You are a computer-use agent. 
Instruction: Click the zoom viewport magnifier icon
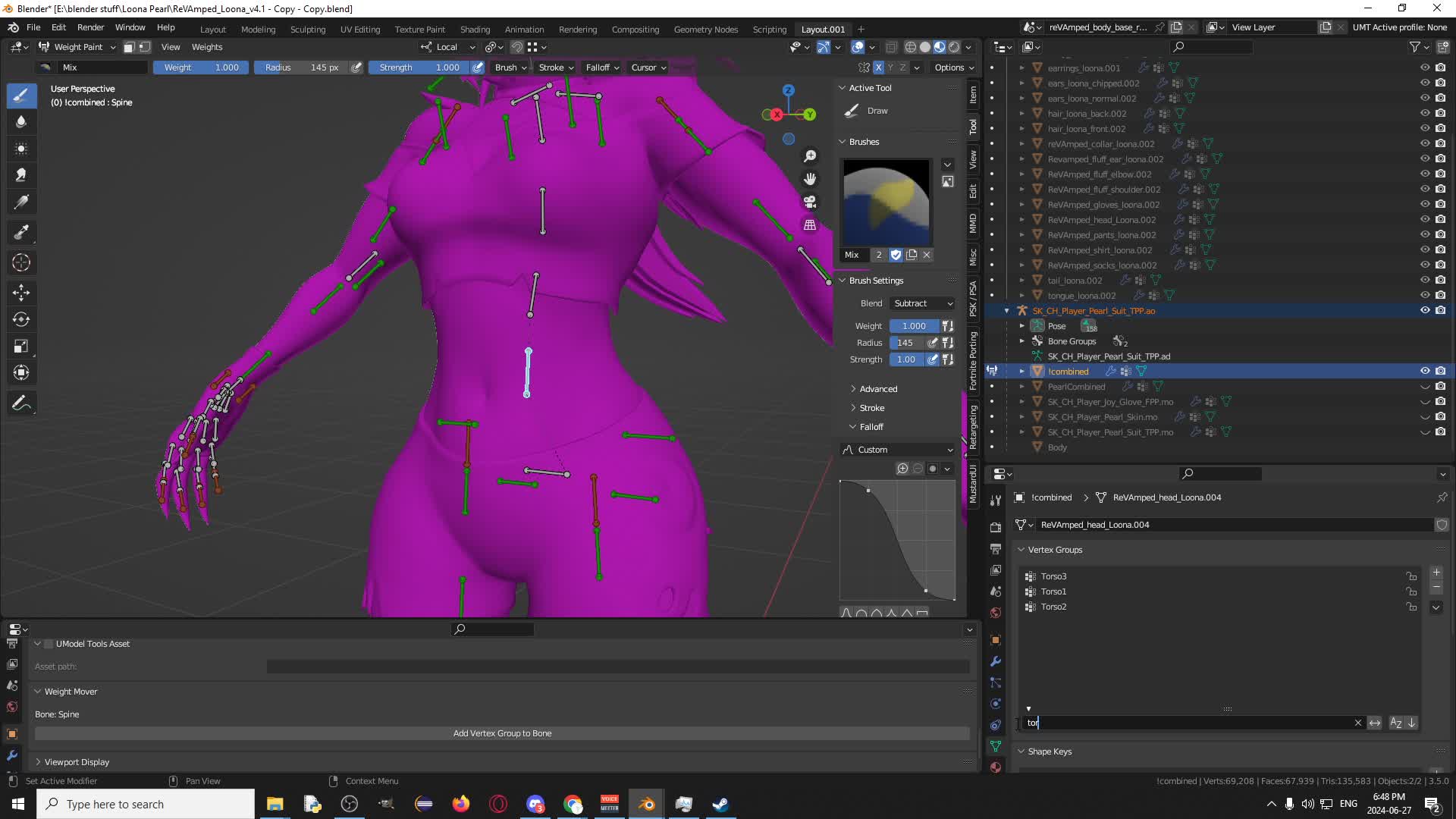[x=810, y=156]
